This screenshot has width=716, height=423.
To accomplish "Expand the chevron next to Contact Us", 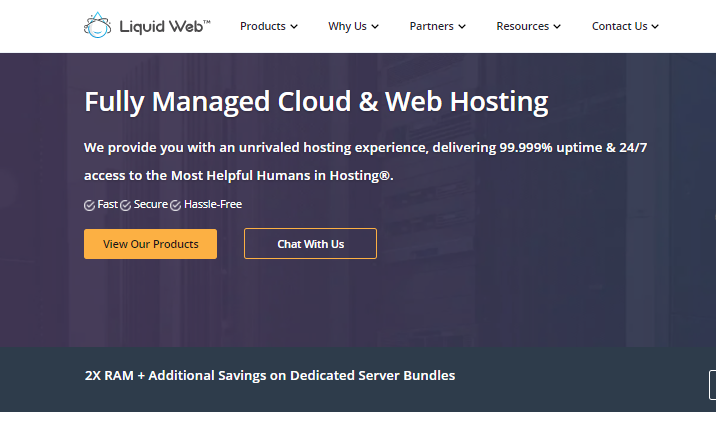I will click(x=655, y=27).
